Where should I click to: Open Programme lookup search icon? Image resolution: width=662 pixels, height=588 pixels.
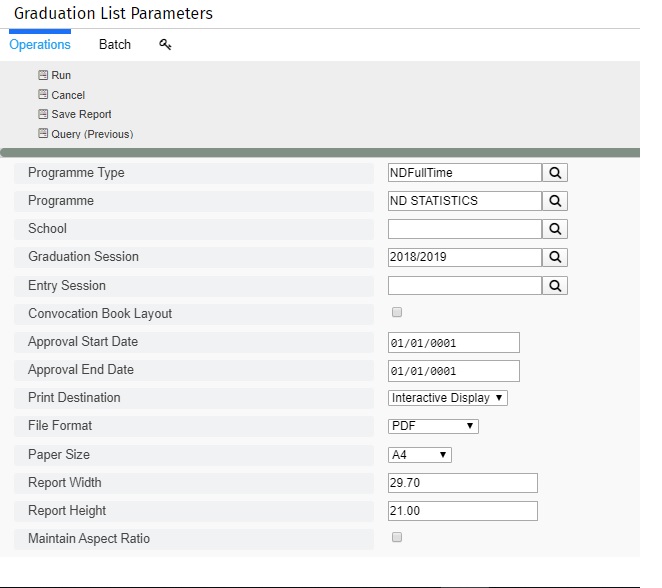point(555,201)
